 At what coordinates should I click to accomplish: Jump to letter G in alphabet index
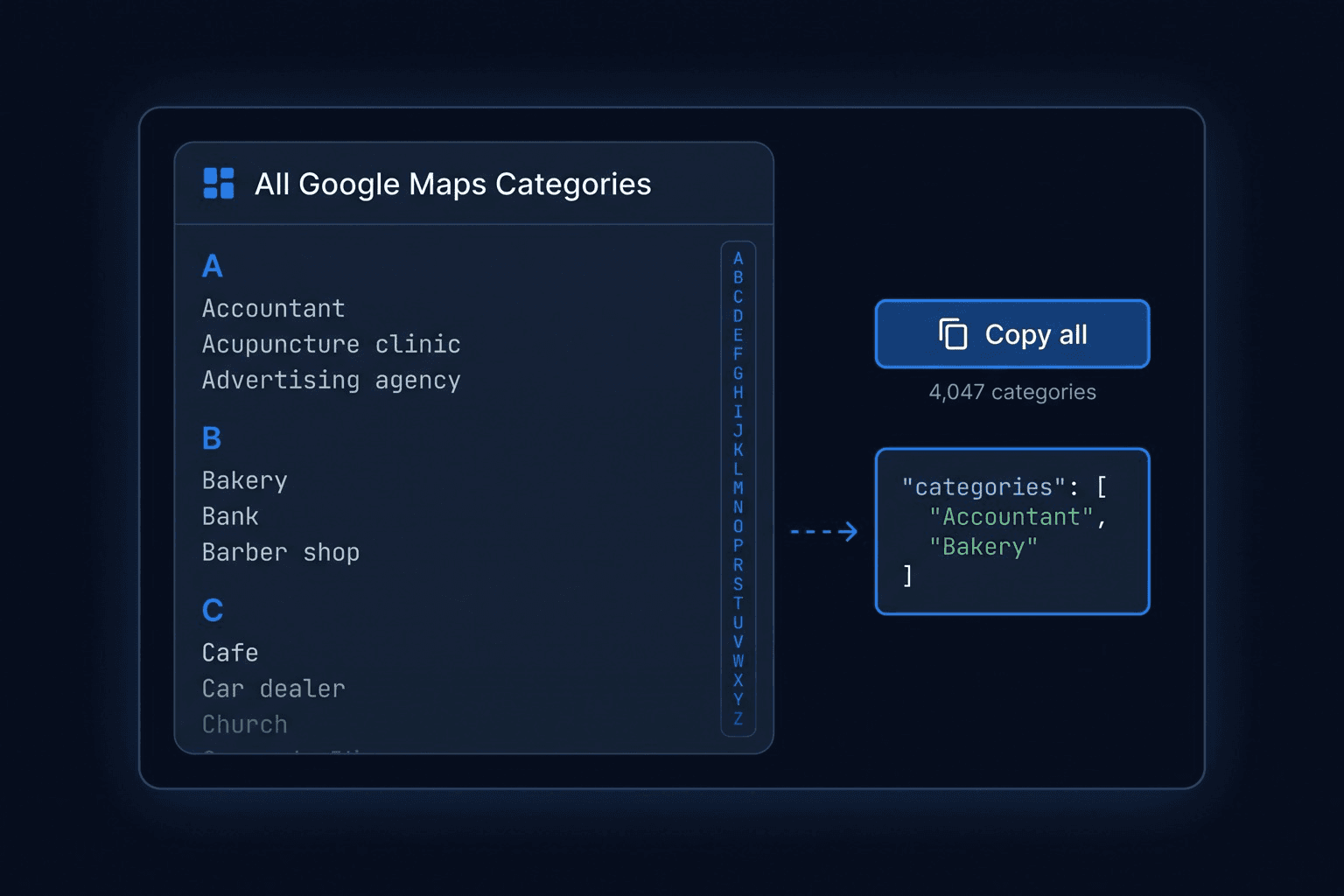tap(738, 374)
